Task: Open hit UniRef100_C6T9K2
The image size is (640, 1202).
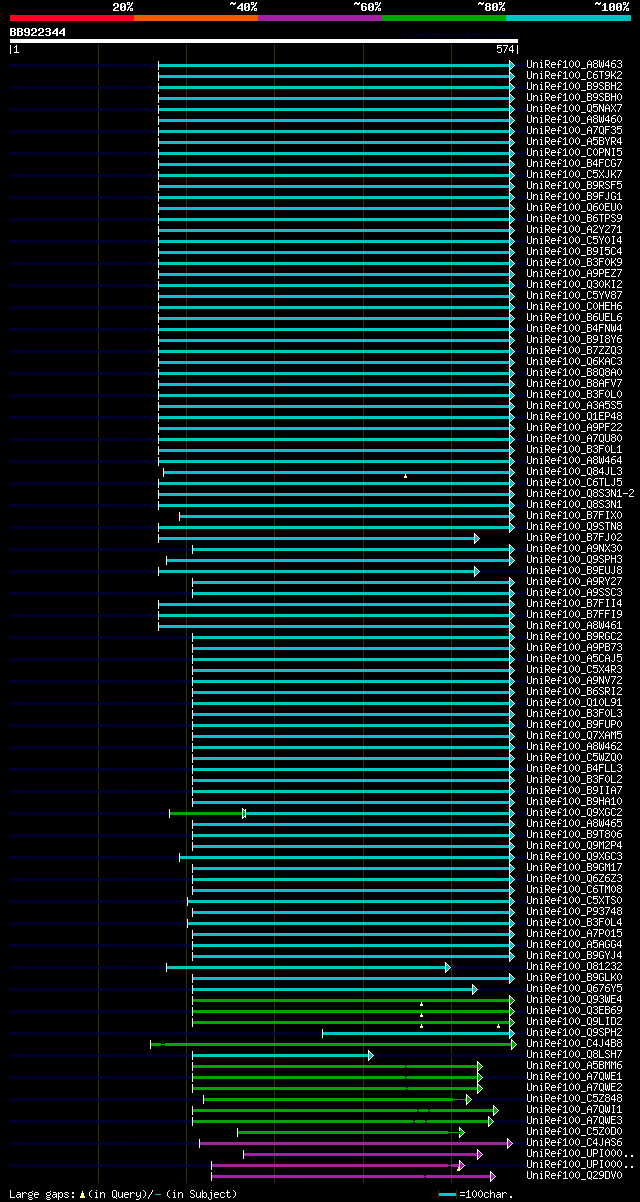Action: [574, 75]
